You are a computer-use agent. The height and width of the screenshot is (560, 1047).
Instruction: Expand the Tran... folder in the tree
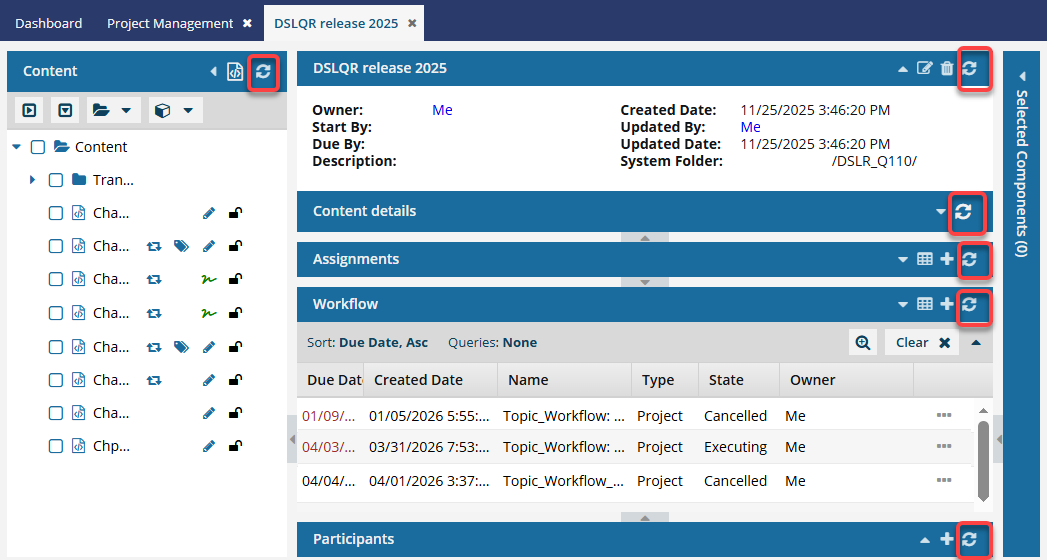(x=33, y=180)
